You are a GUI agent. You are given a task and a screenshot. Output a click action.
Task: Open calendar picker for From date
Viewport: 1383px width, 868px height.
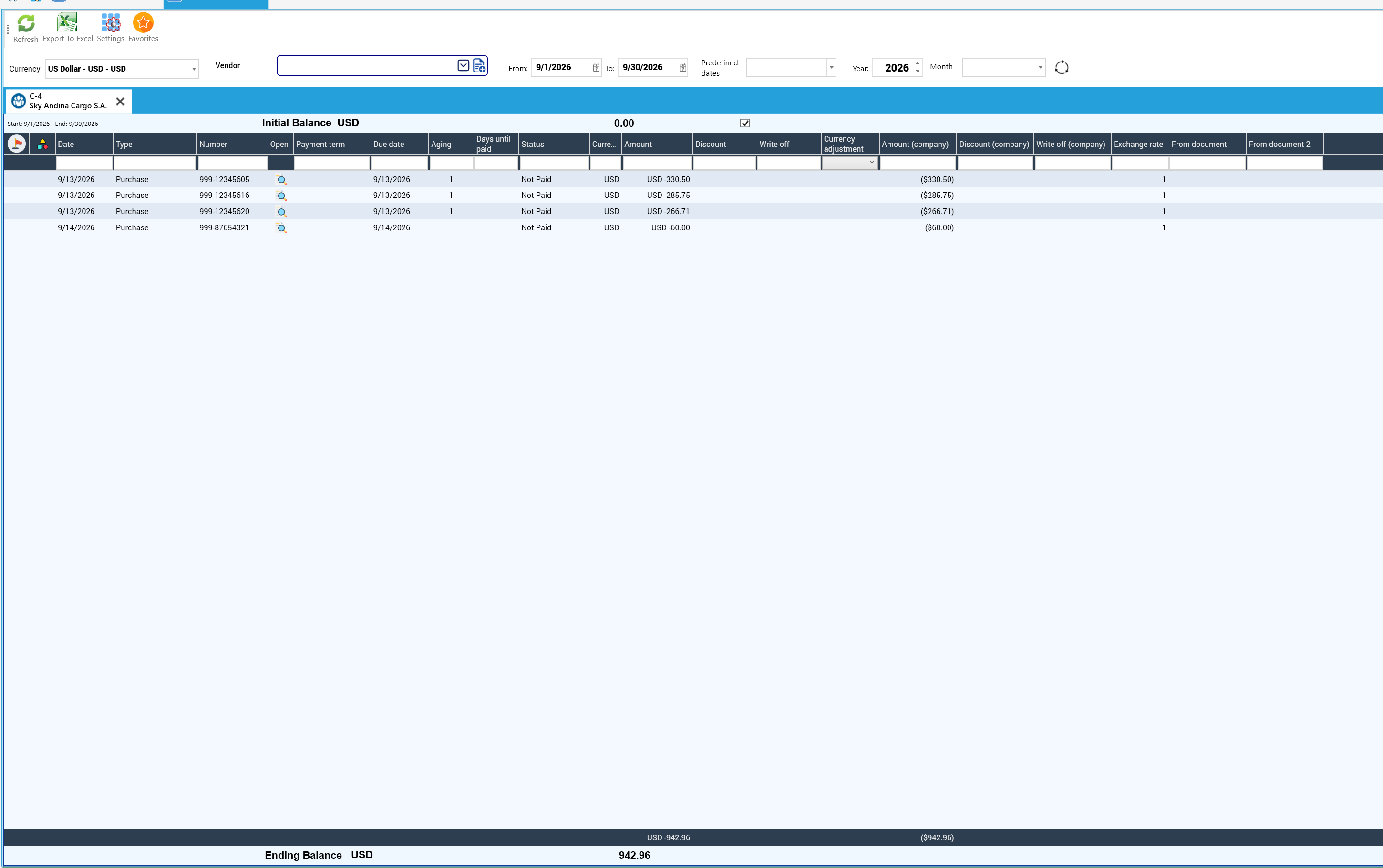click(596, 68)
